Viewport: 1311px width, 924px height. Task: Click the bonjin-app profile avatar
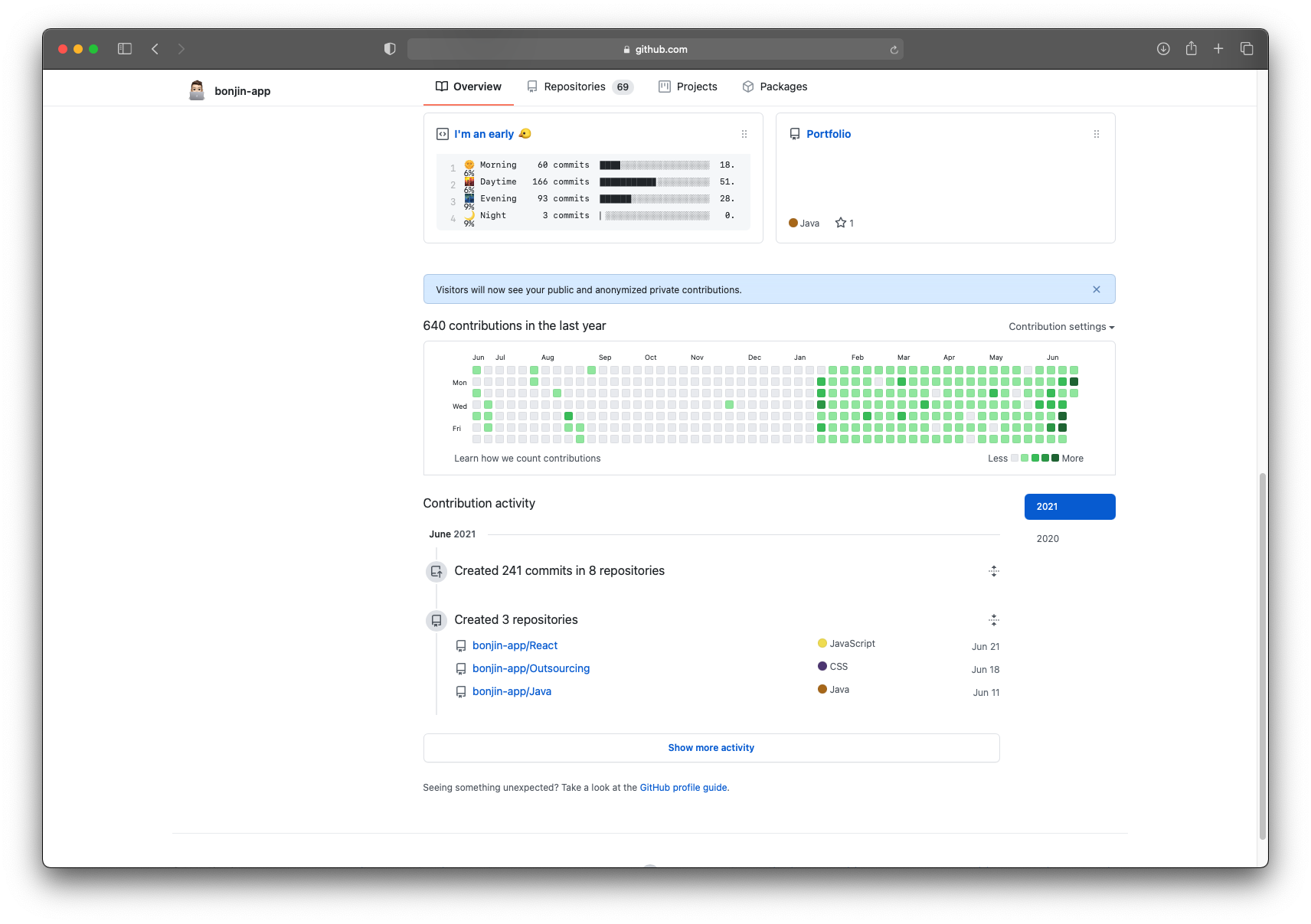pyautogui.click(x=197, y=90)
